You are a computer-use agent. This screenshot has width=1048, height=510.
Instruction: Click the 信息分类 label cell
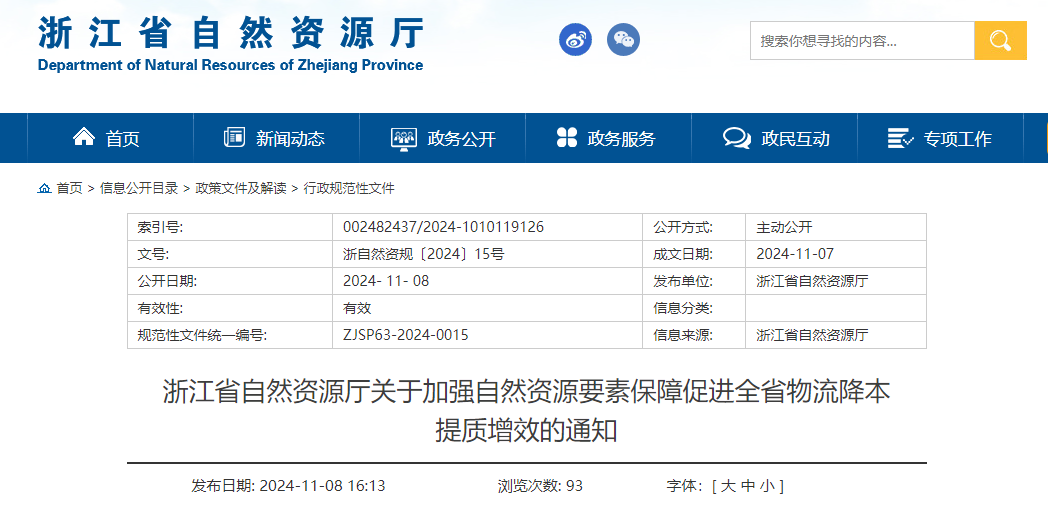pyautogui.click(x=694, y=308)
